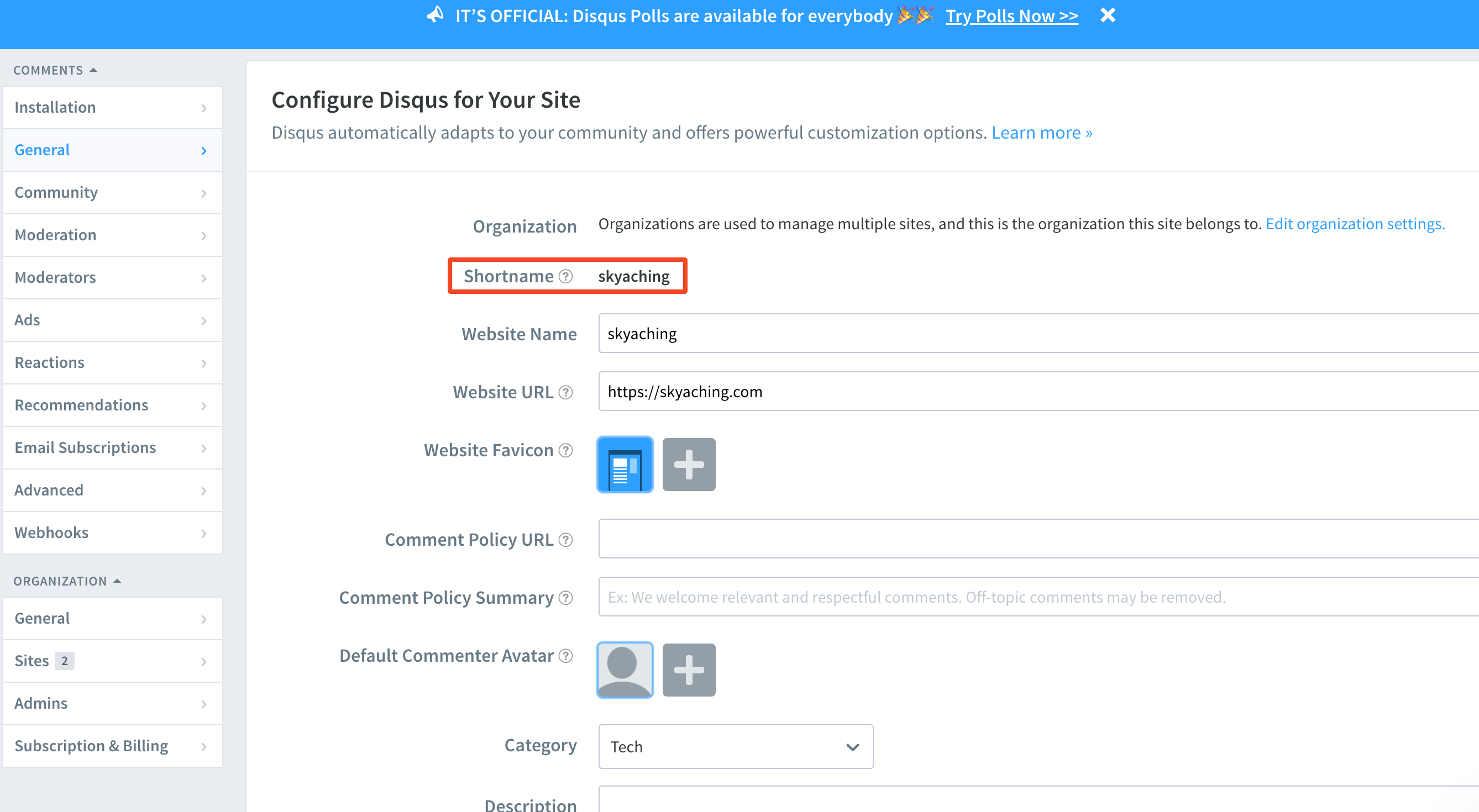This screenshot has width=1479, height=812.
Task: Click the Sites count badge
Action: click(64, 661)
